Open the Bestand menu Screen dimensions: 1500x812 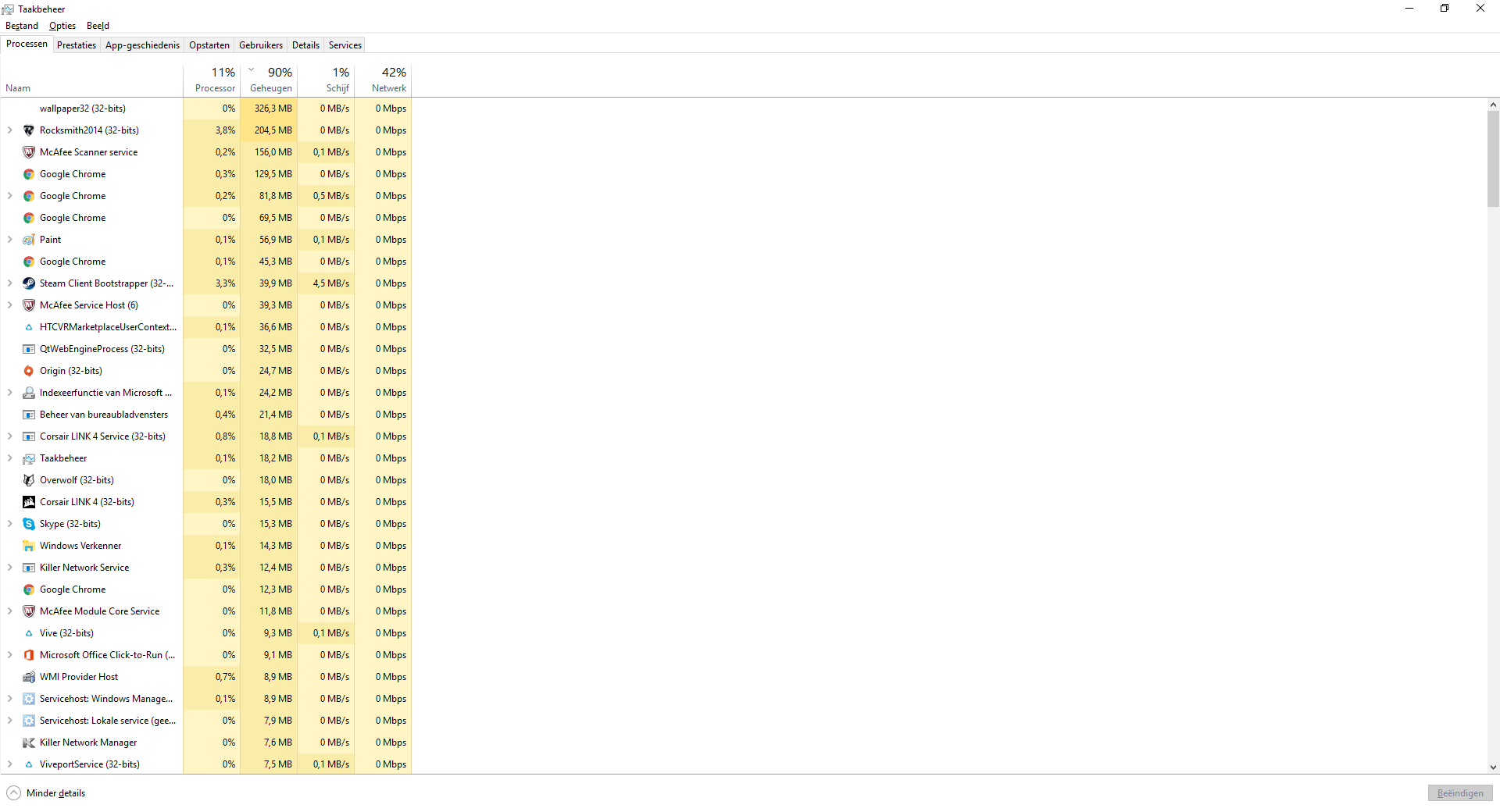click(x=22, y=26)
